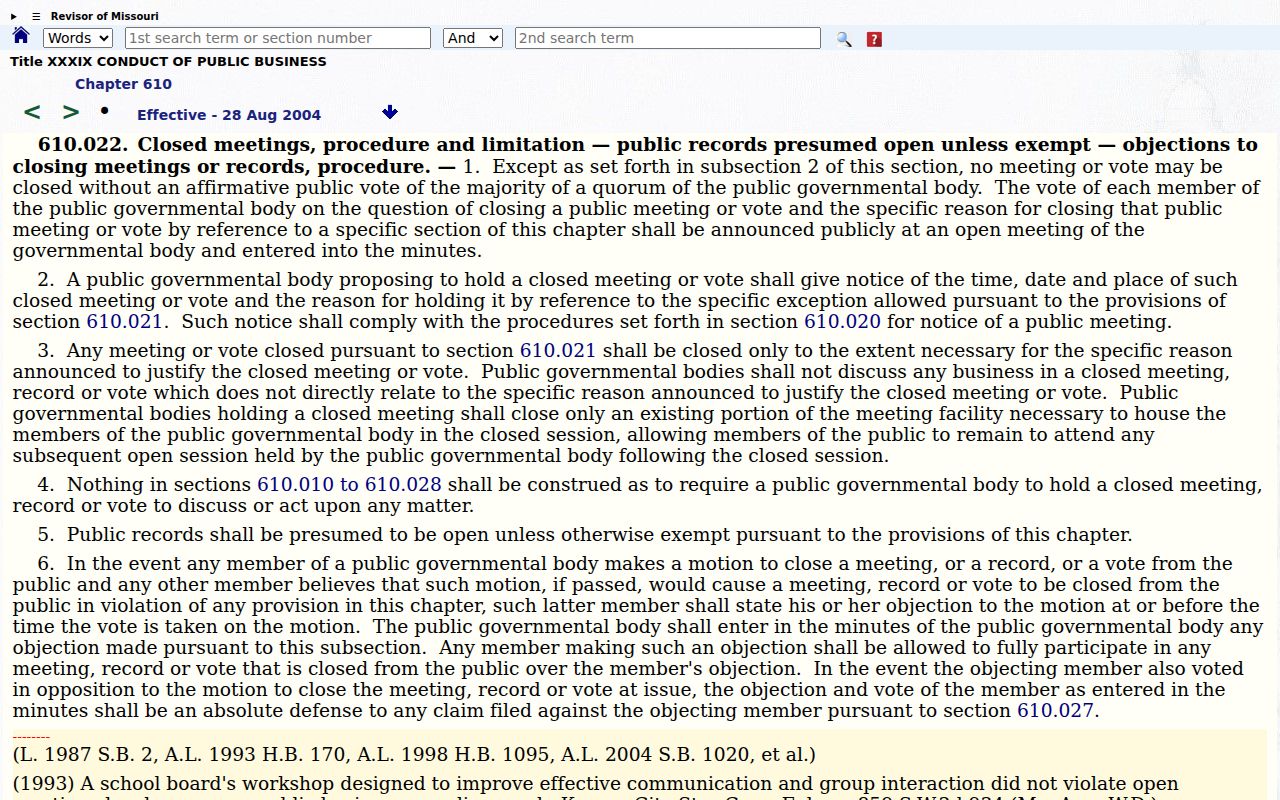
Task: Open the 610.021 link in subsection 3
Action: click(x=558, y=351)
